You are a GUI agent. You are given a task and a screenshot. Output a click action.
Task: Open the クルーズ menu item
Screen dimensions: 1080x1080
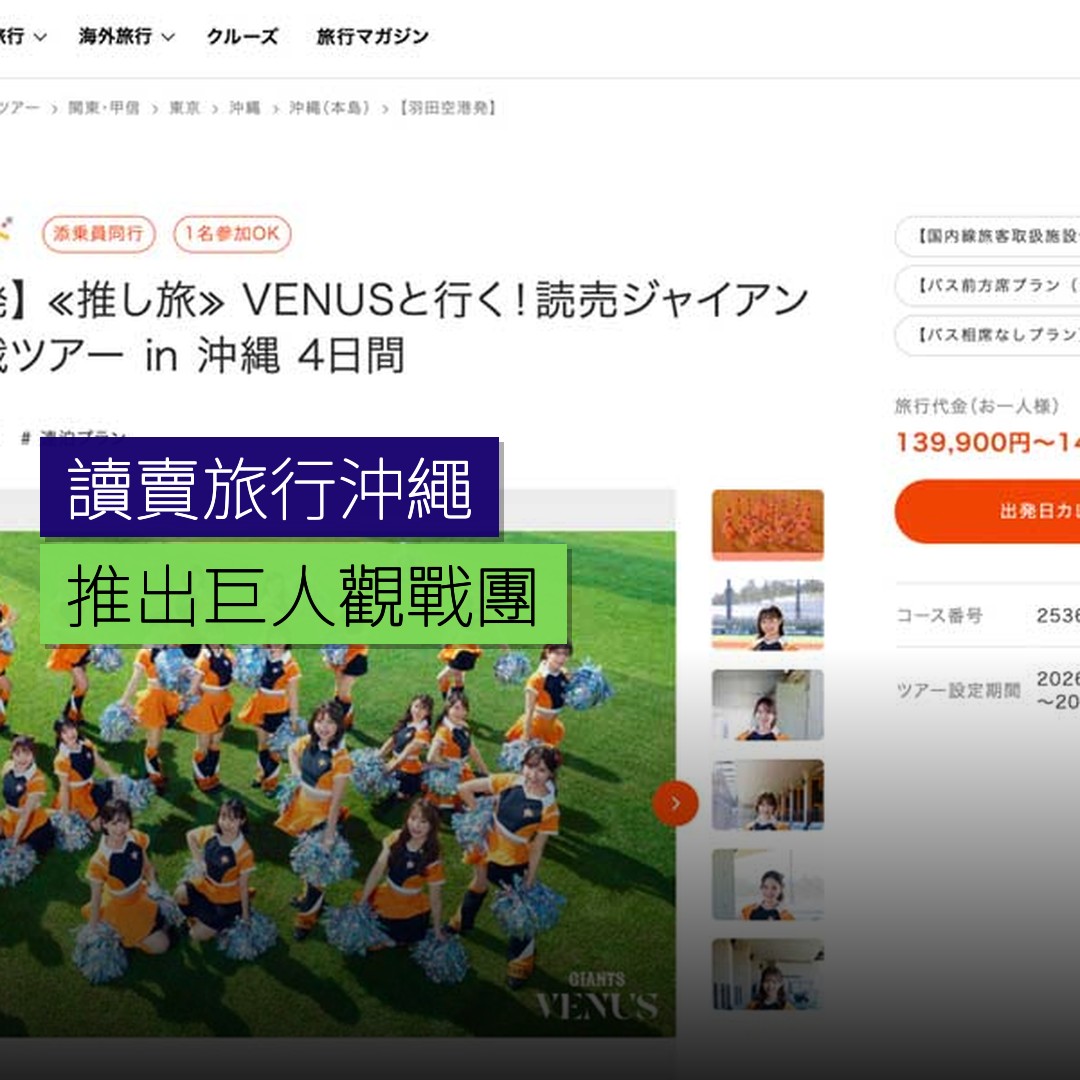point(242,37)
